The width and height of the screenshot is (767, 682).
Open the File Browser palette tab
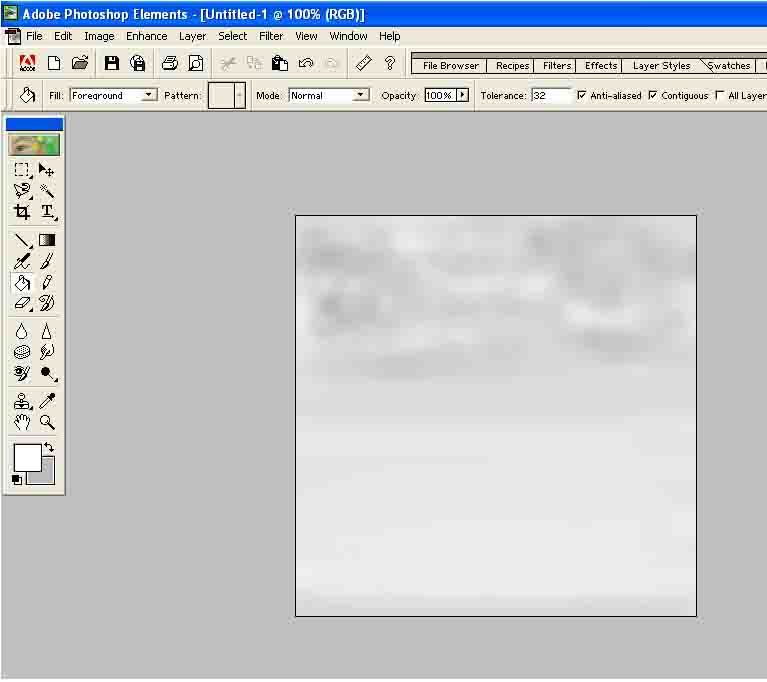[x=450, y=66]
